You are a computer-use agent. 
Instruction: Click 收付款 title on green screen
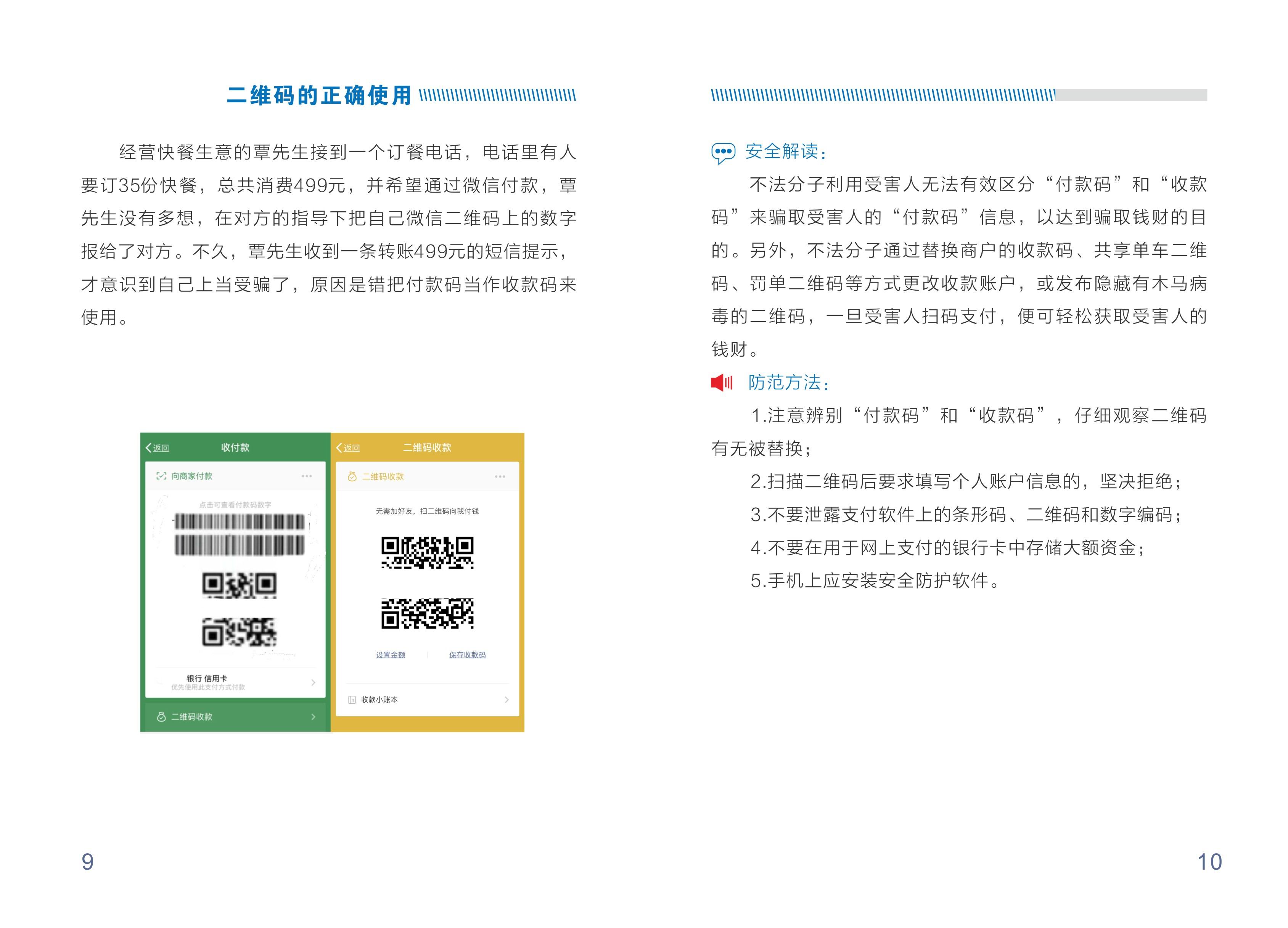235,447
